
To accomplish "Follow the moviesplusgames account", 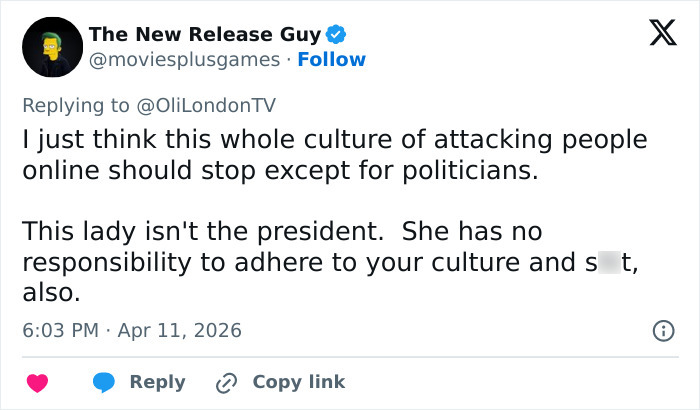I will coord(332,59).
